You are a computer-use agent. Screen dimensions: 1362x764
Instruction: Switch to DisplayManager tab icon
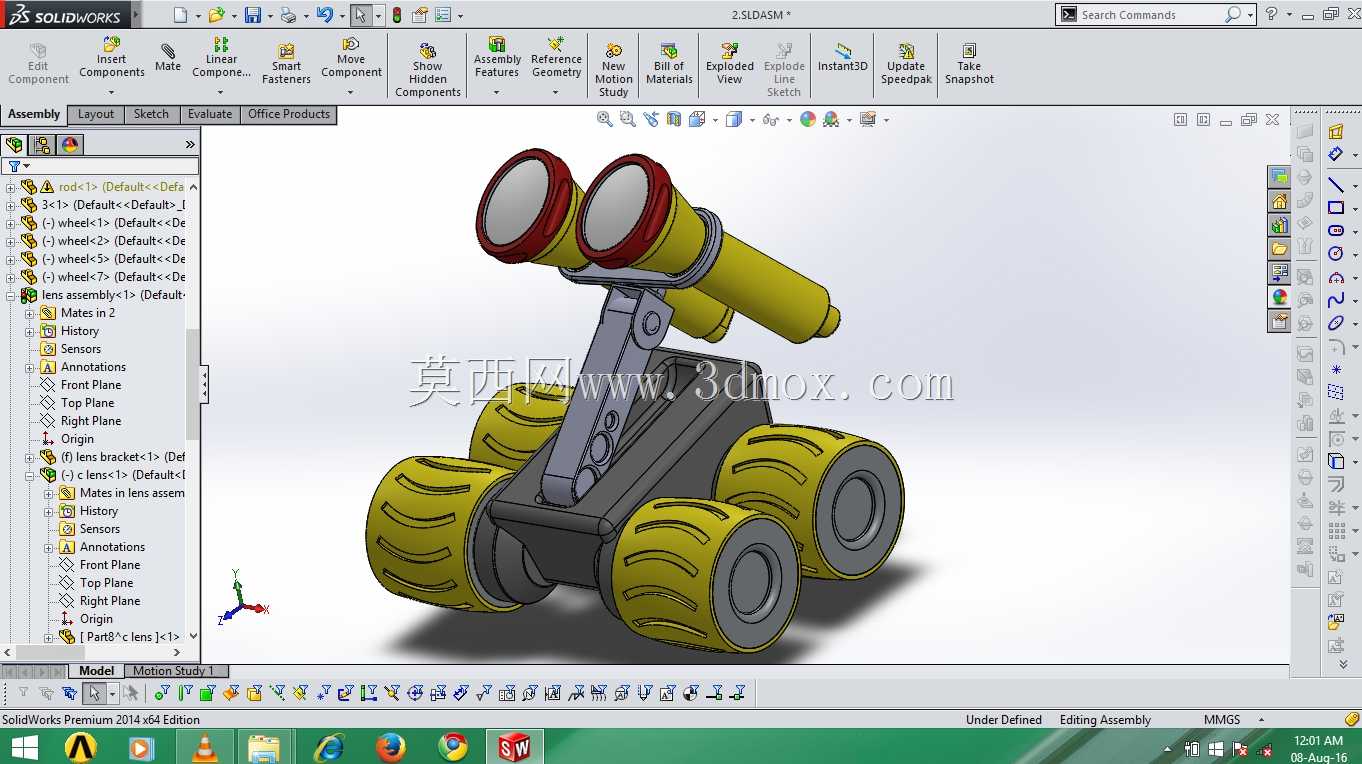69,145
